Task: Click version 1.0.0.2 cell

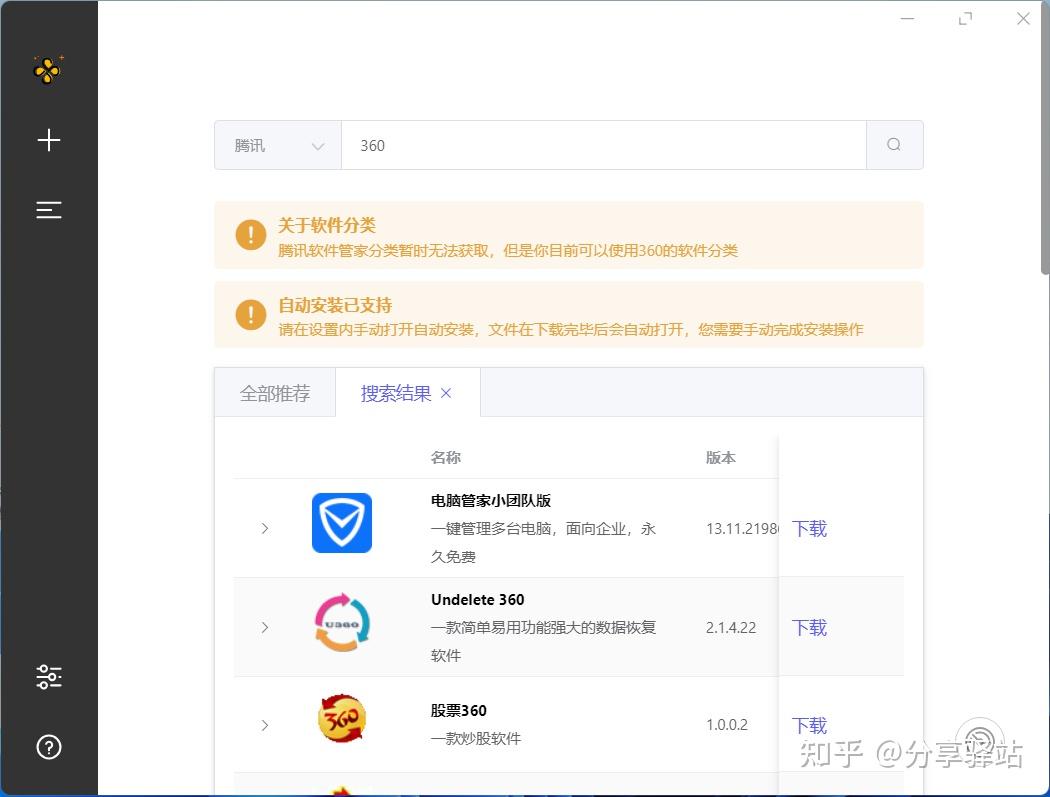Action: point(727,725)
